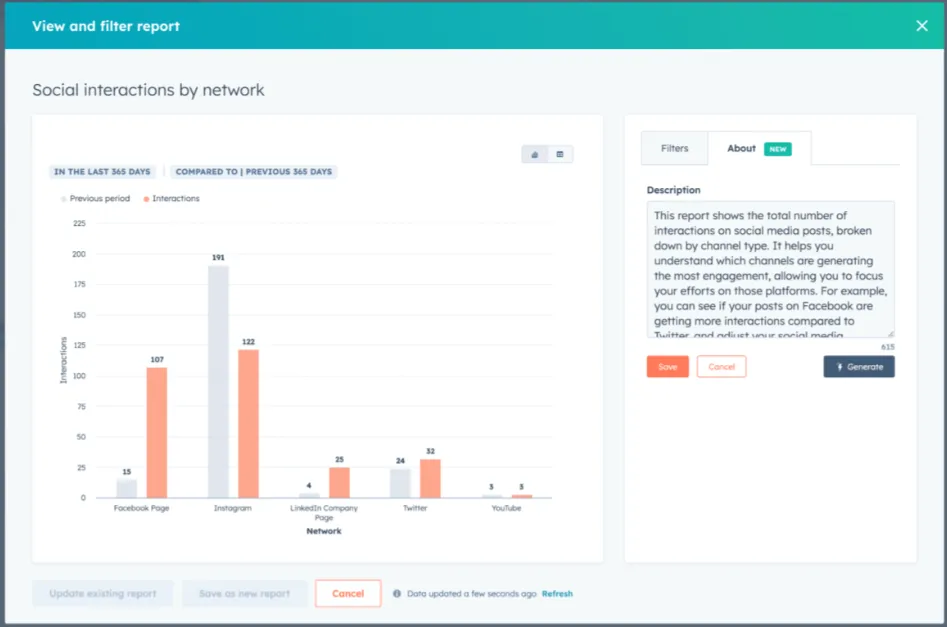Switch to chart view icon
Image resolution: width=947 pixels, height=627 pixels.
pos(534,155)
